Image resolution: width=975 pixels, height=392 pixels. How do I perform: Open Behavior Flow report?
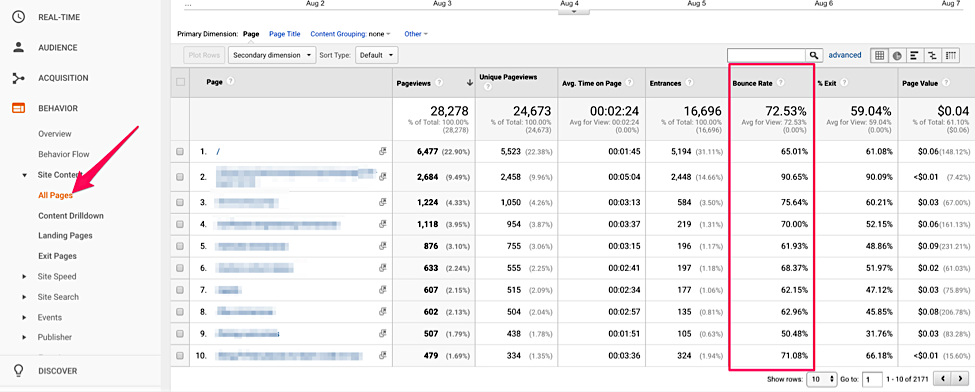click(63, 154)
